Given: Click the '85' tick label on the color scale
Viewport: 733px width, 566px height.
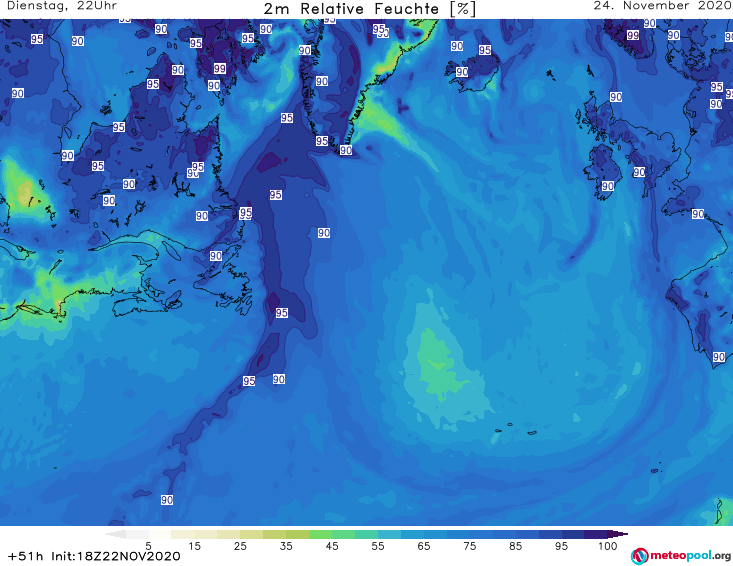Looking at the screenshot, I should [516, 546].
